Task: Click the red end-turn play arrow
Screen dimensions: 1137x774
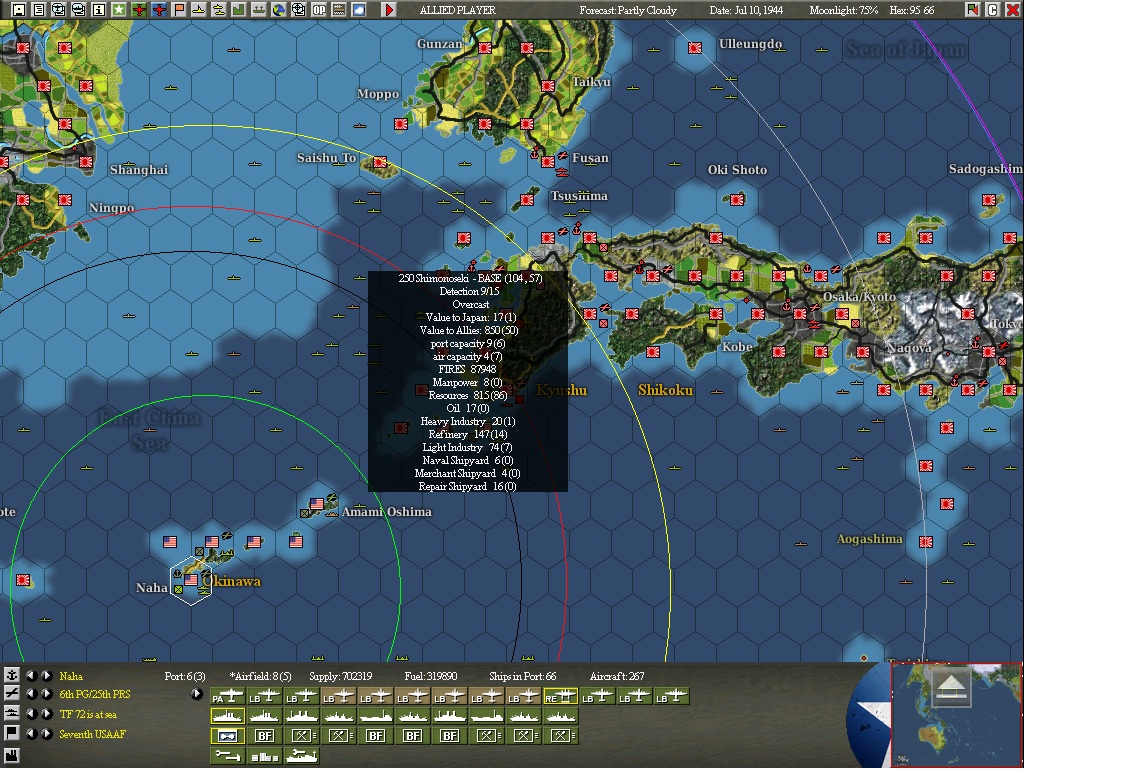Action: click(389, 10)
